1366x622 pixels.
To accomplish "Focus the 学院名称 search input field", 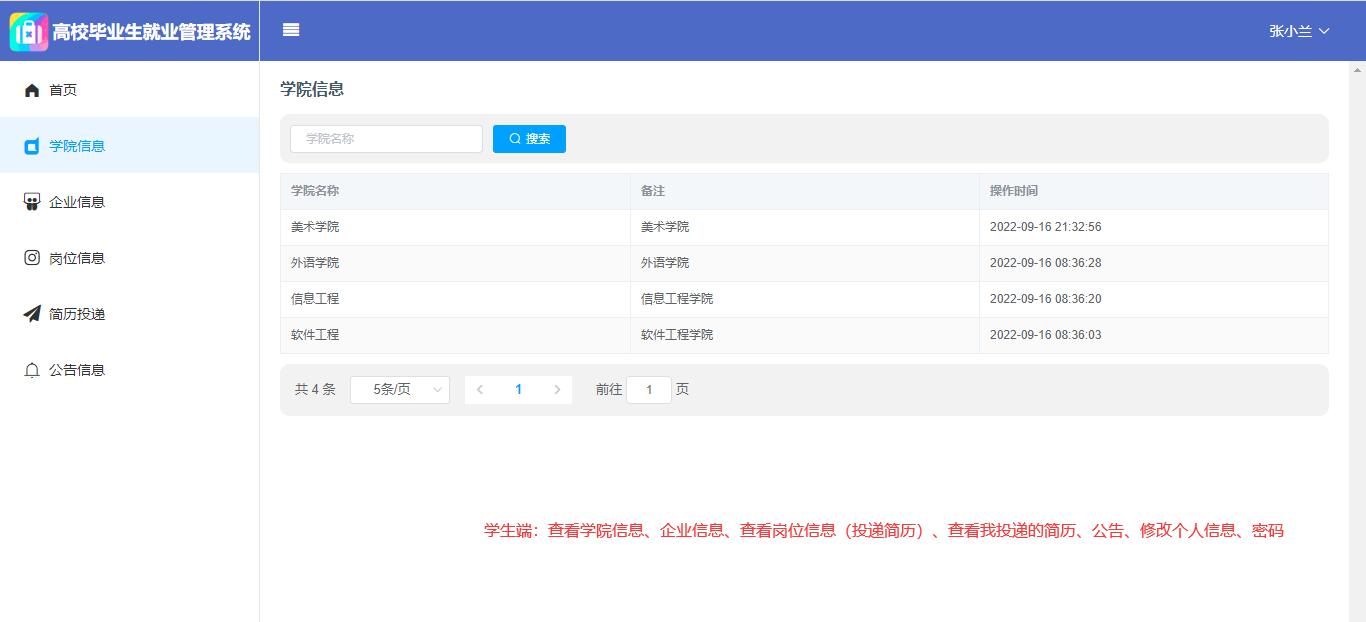I will [386, 139].
